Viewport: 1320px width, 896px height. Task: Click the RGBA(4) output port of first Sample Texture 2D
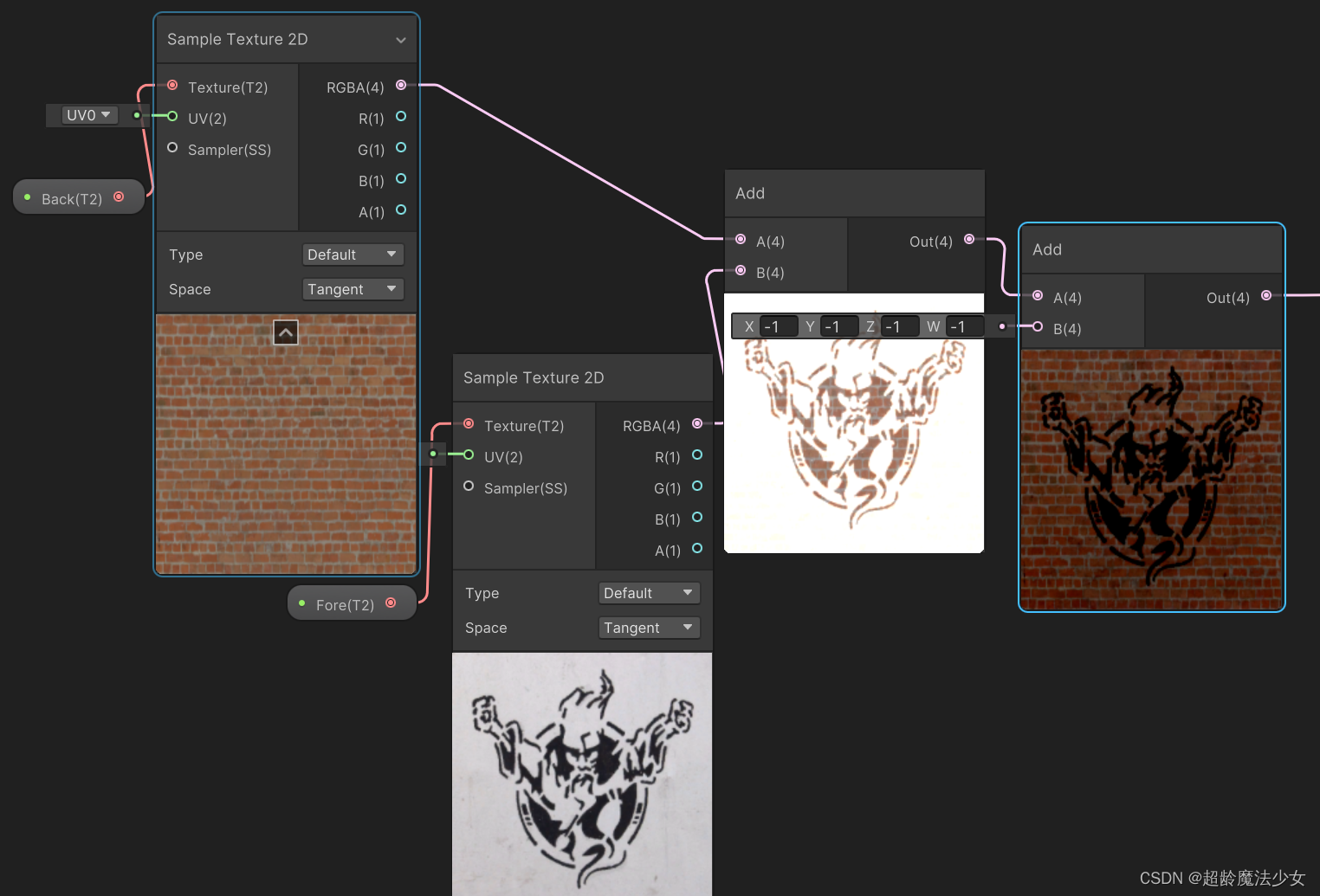(401, 85)
